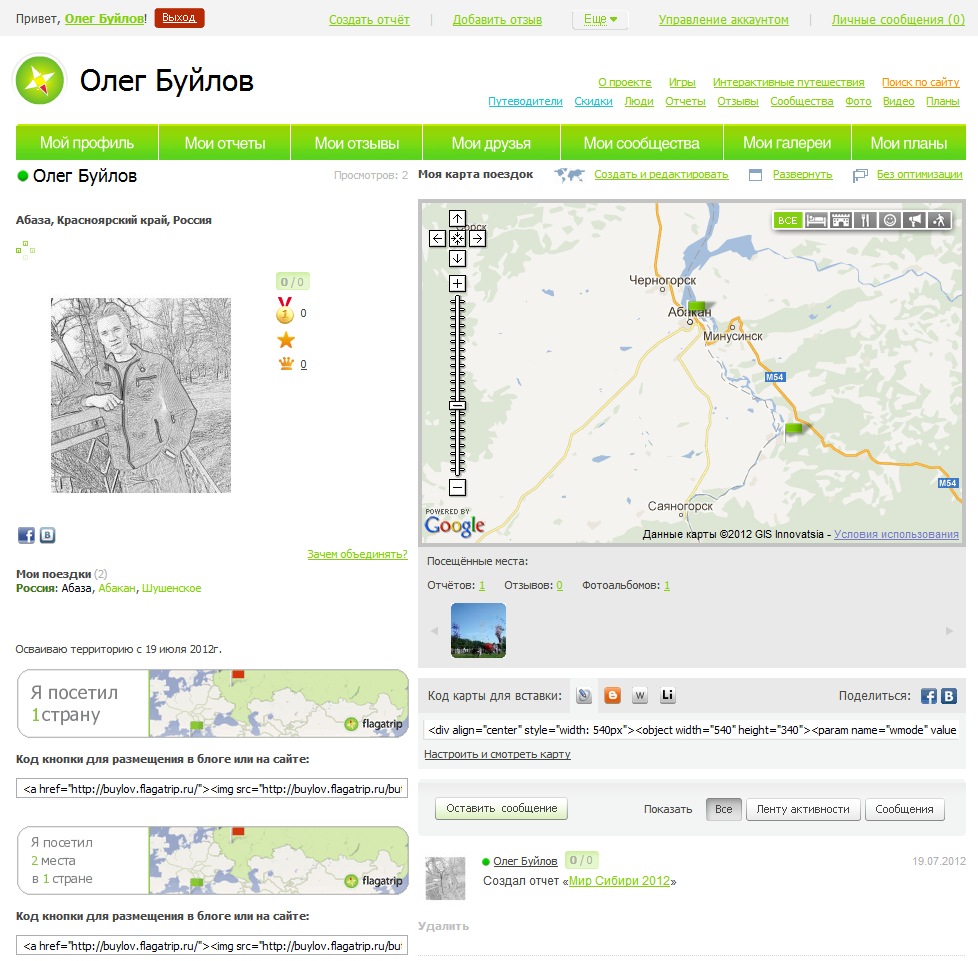Switch to the 'Мои друзья' tab
The width and height of the screenshot is (978, 961).
pyautogui.click(x=491, y=143)
